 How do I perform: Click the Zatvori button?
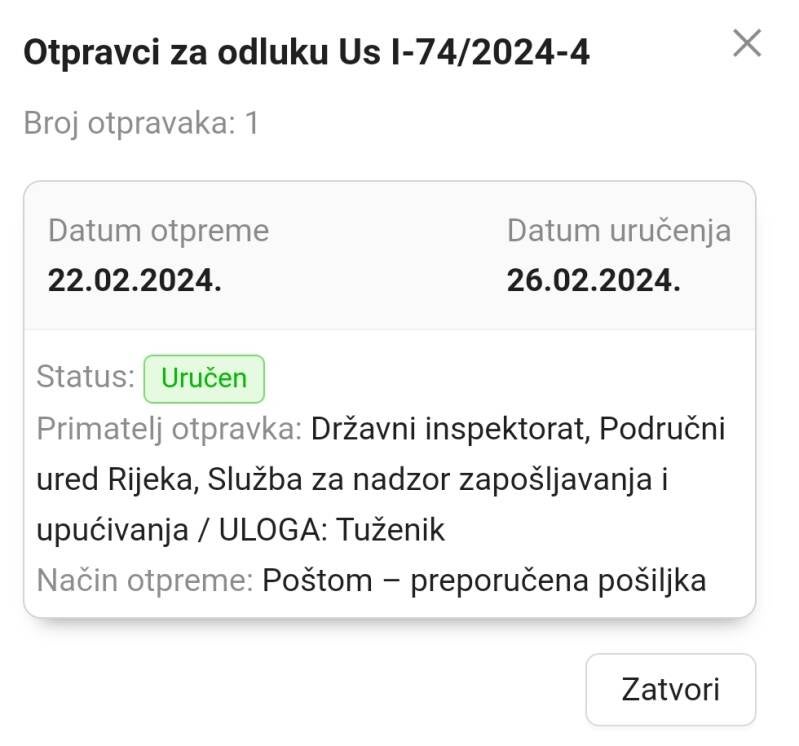[x=670, y=690]
